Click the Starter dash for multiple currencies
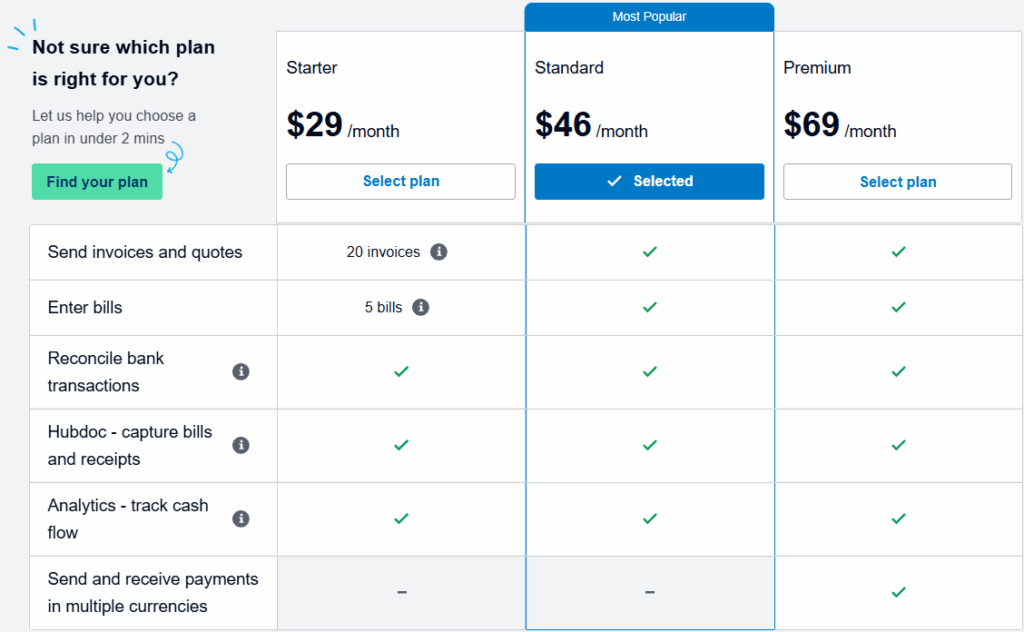Screen dimensions: 1024x632 402,592
